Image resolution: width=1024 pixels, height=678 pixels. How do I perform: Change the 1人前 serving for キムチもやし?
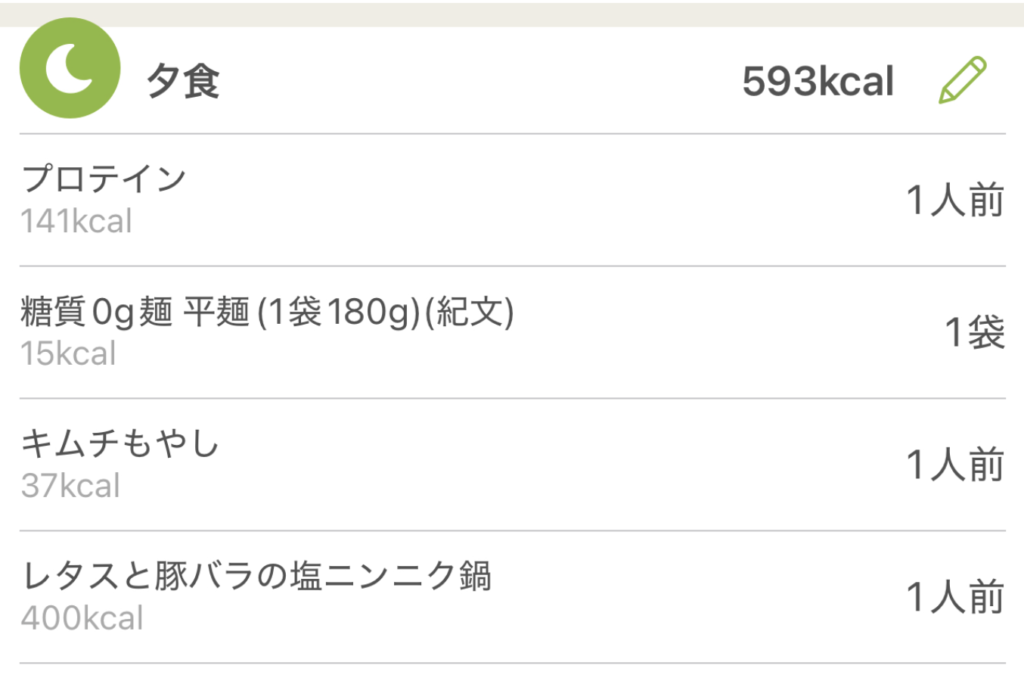954,465
